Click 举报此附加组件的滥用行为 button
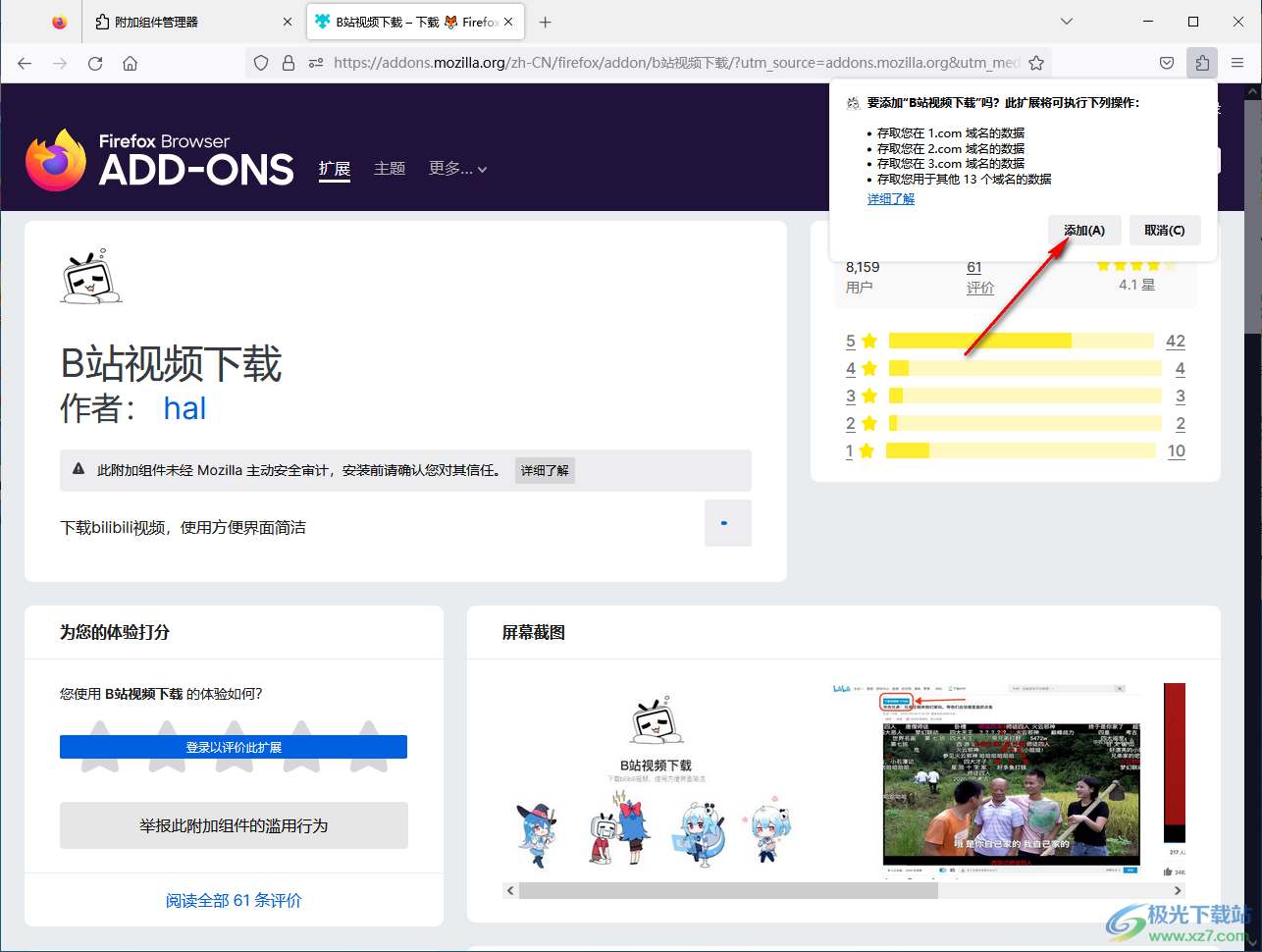This screenshot has width=1262, height=952. tap(234, 825)
